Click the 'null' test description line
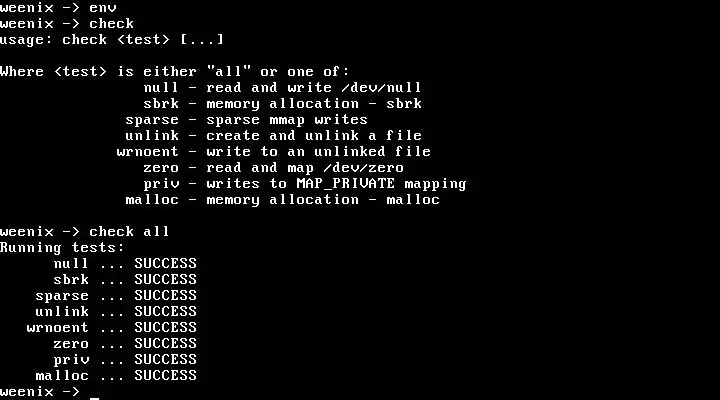The width and height of the screenshot is (720, 400). point(282,87)
